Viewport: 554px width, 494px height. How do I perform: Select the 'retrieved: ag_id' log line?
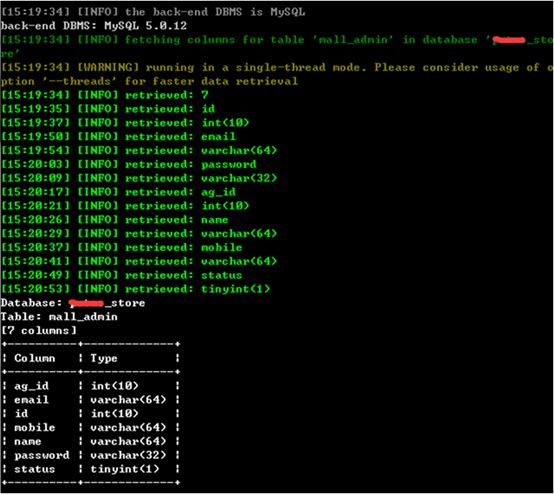[118, 192]
